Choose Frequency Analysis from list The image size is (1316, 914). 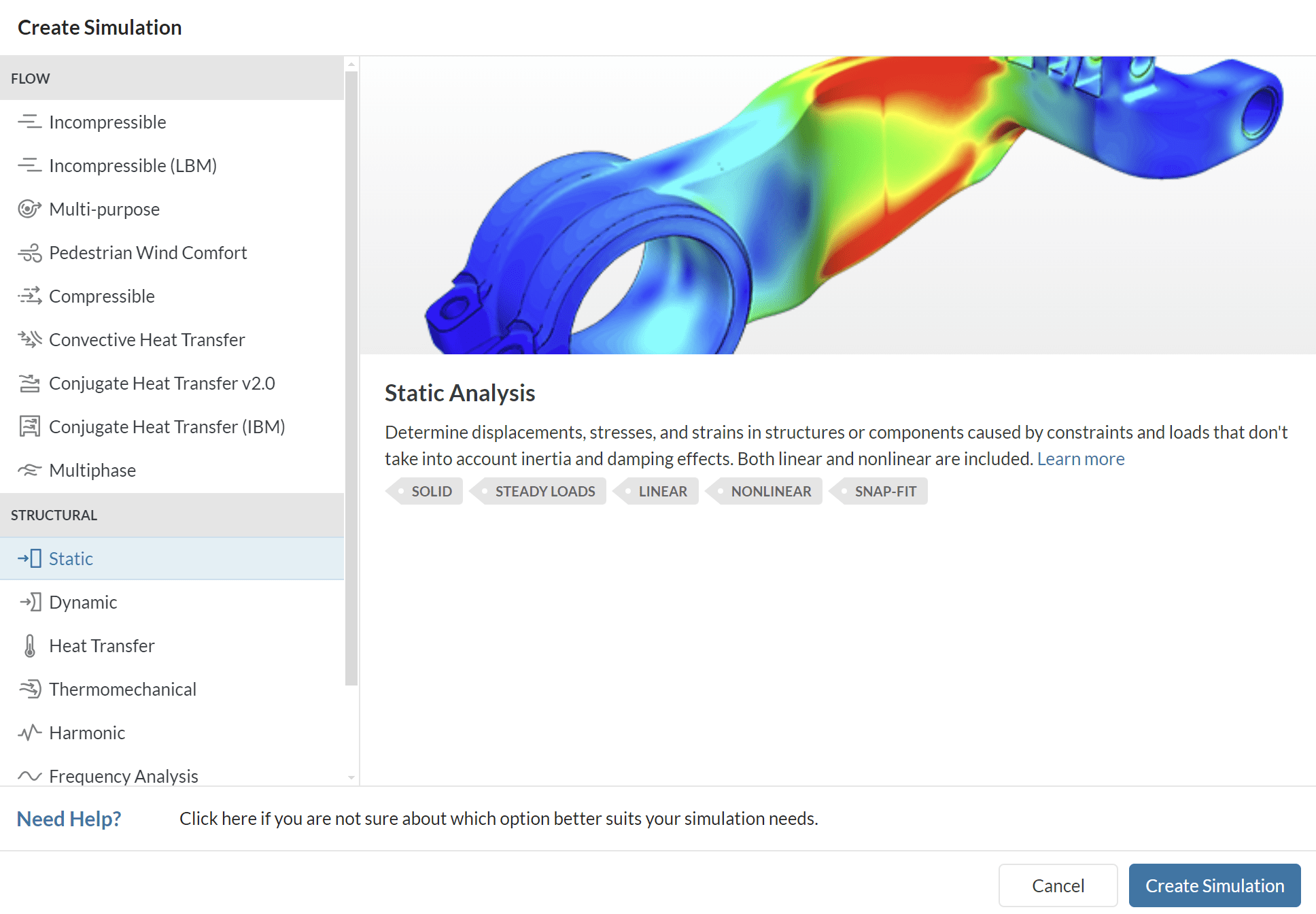click(124, 775)
